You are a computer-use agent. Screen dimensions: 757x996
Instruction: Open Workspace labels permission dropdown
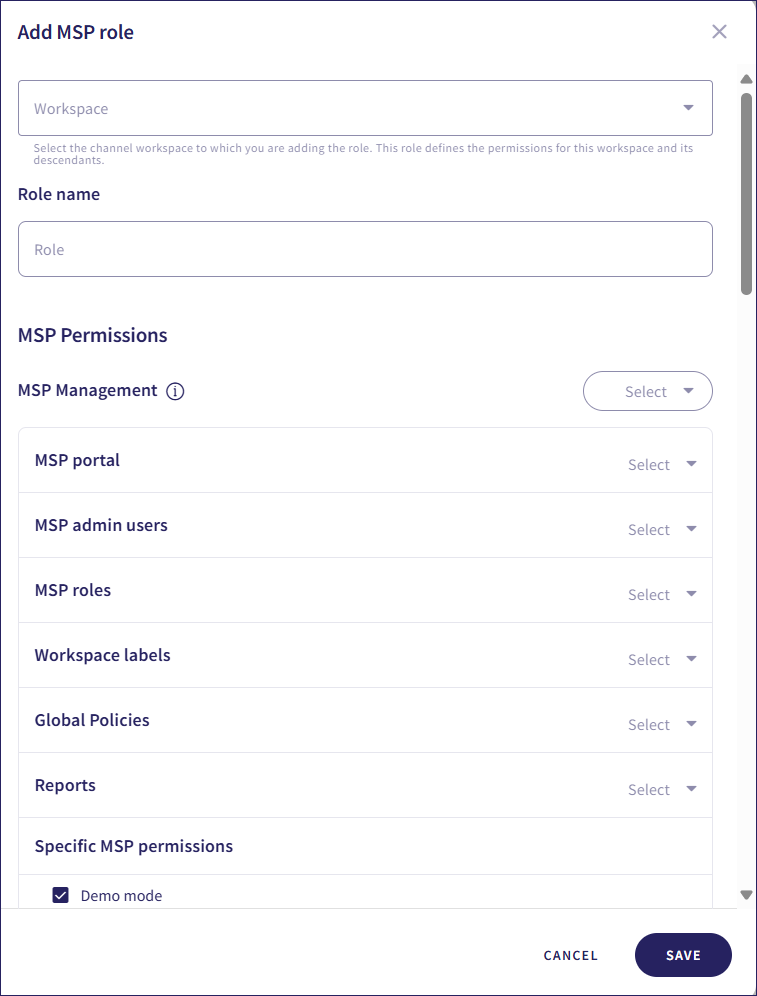[661, 660]
